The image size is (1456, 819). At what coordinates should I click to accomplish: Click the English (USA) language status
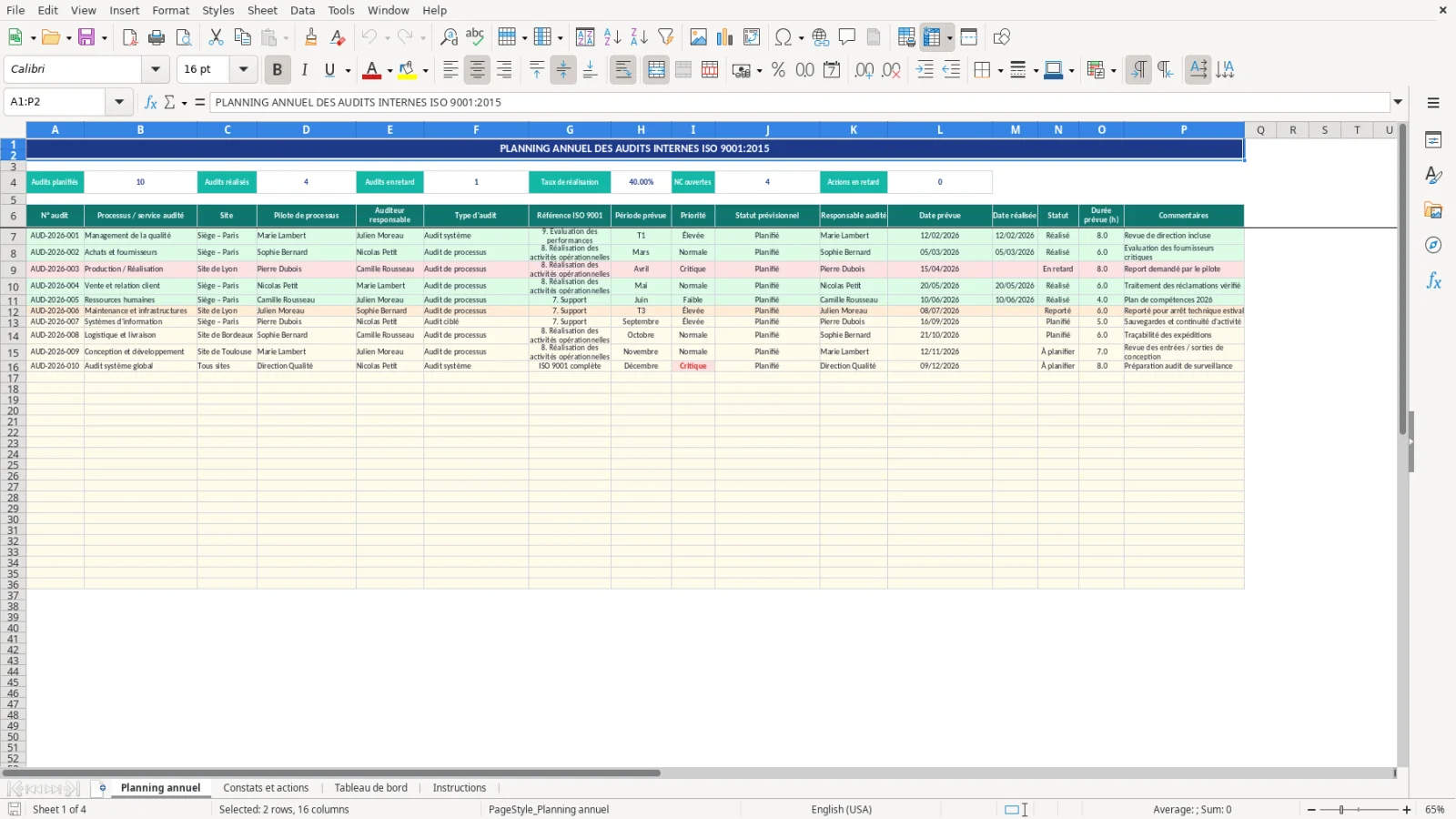pos(842,809)
